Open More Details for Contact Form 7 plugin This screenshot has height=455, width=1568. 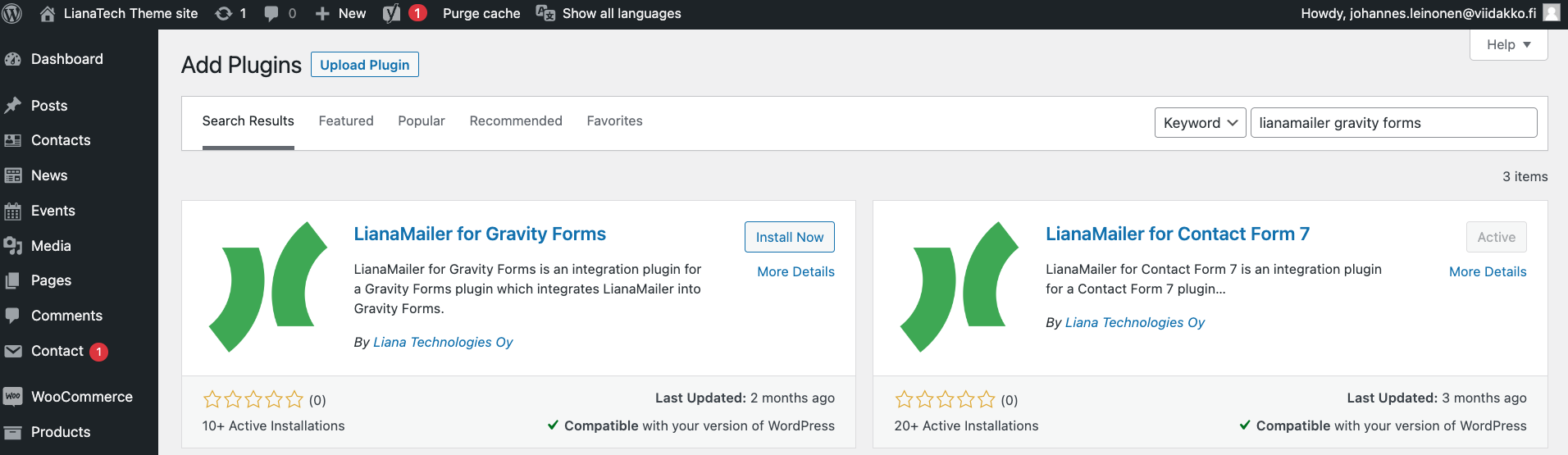(x=1488, y=271)
